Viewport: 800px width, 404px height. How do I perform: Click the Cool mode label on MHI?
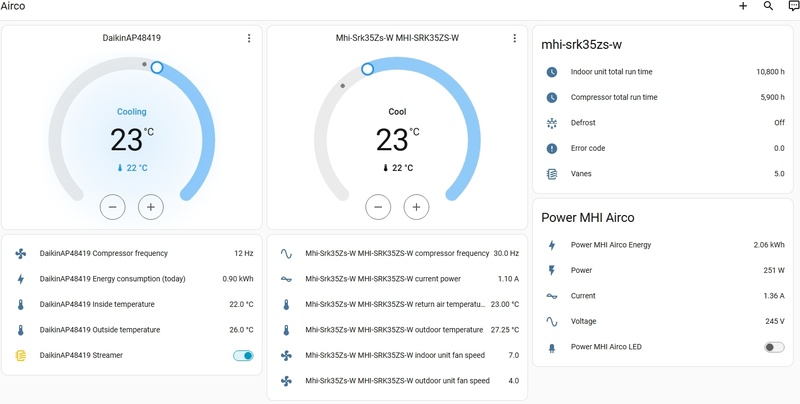(397, 112)
